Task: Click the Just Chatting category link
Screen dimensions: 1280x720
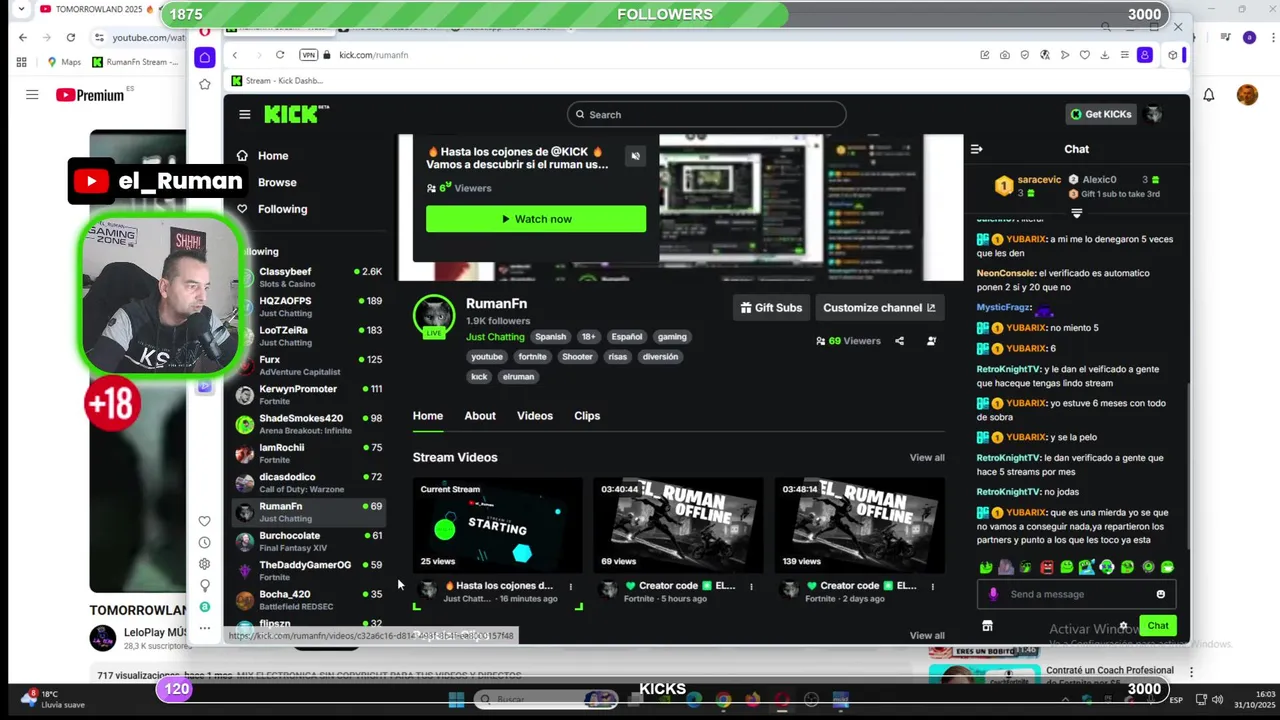Action: click(495, 337)
